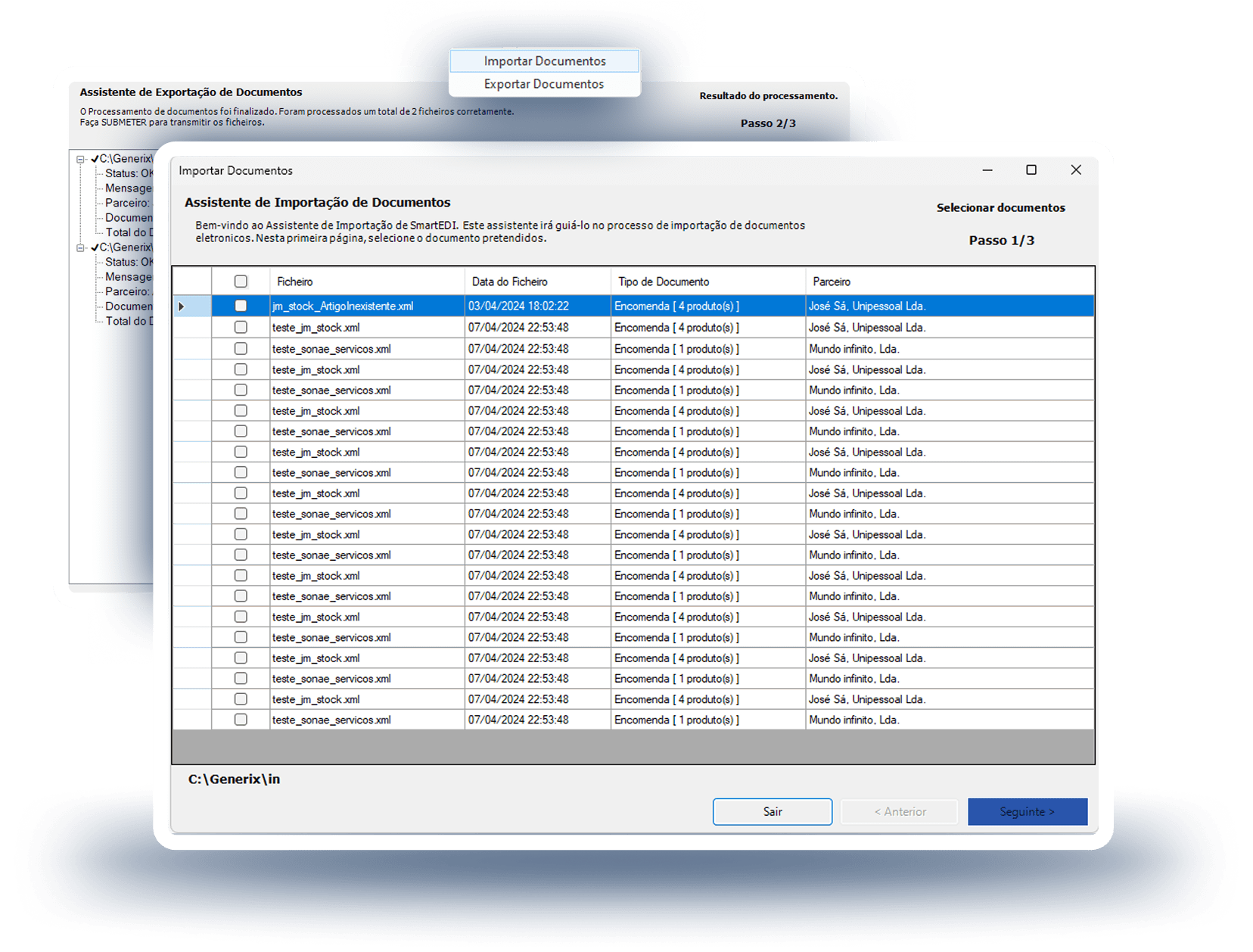The width and height of the screenshot is (1253, 952).
Task: Toggle the select-all checkbox in the table header
Action: pos(241,281)
